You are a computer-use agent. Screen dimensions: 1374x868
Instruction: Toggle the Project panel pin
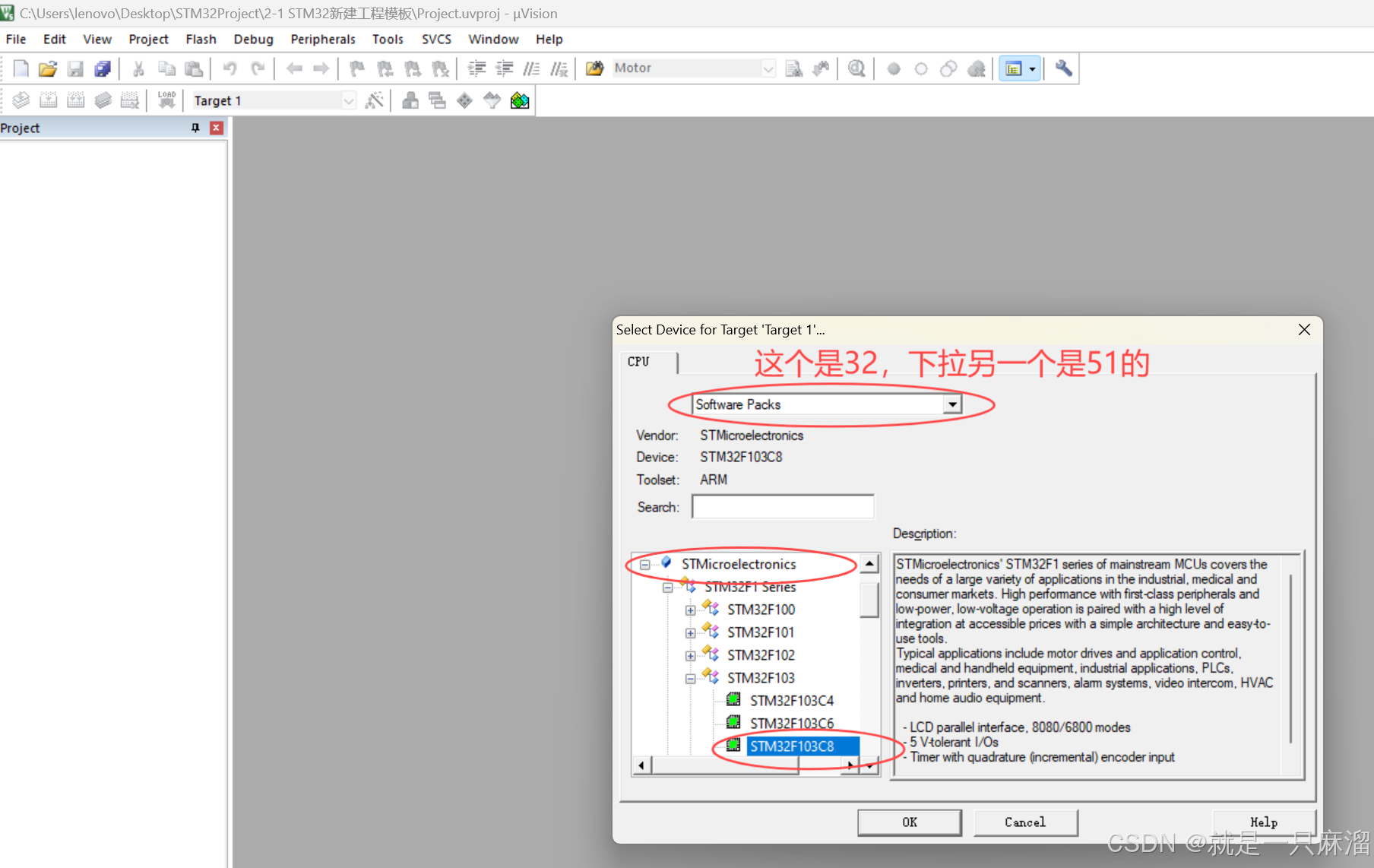(195, 128)
